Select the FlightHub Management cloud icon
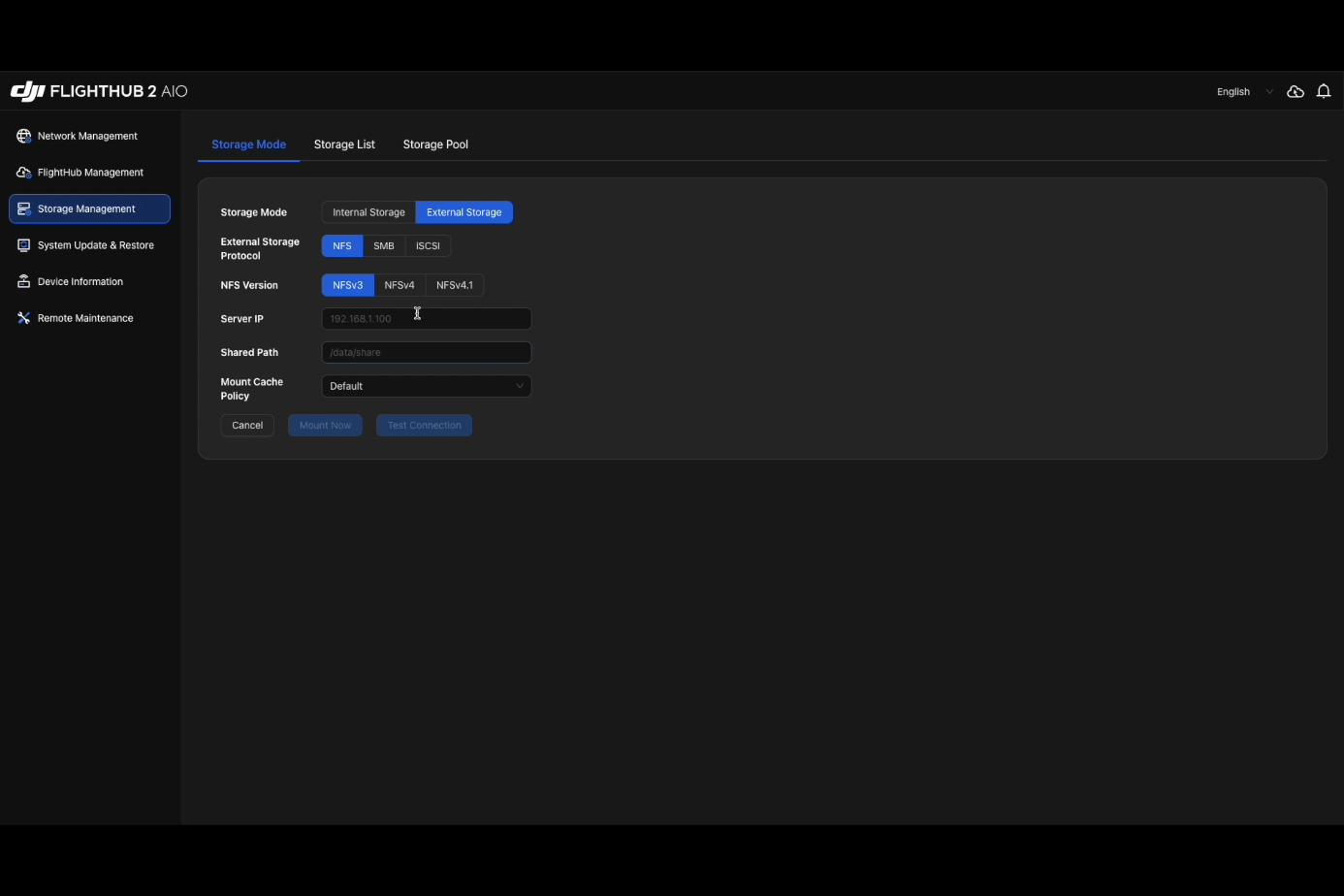 (x=23, y=172)
